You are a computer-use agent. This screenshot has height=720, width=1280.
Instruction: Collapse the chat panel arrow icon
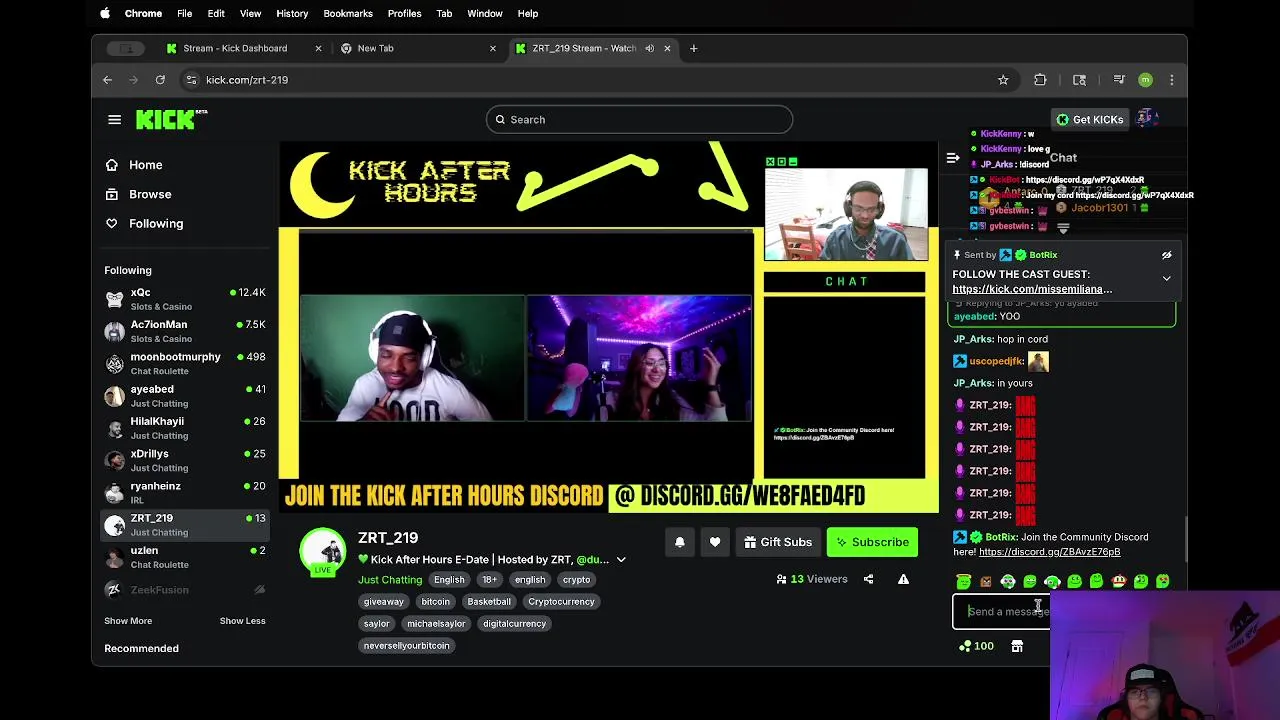point(953,158)
